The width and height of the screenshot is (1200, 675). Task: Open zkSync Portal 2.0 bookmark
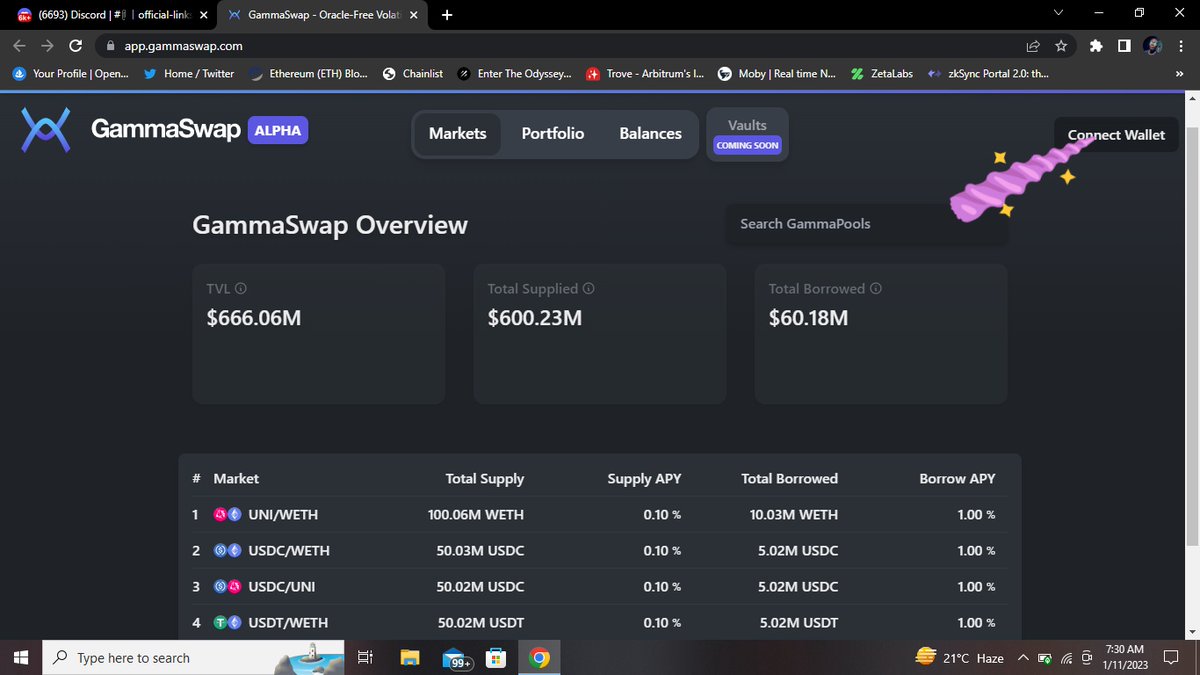click(x=988, y=73)
